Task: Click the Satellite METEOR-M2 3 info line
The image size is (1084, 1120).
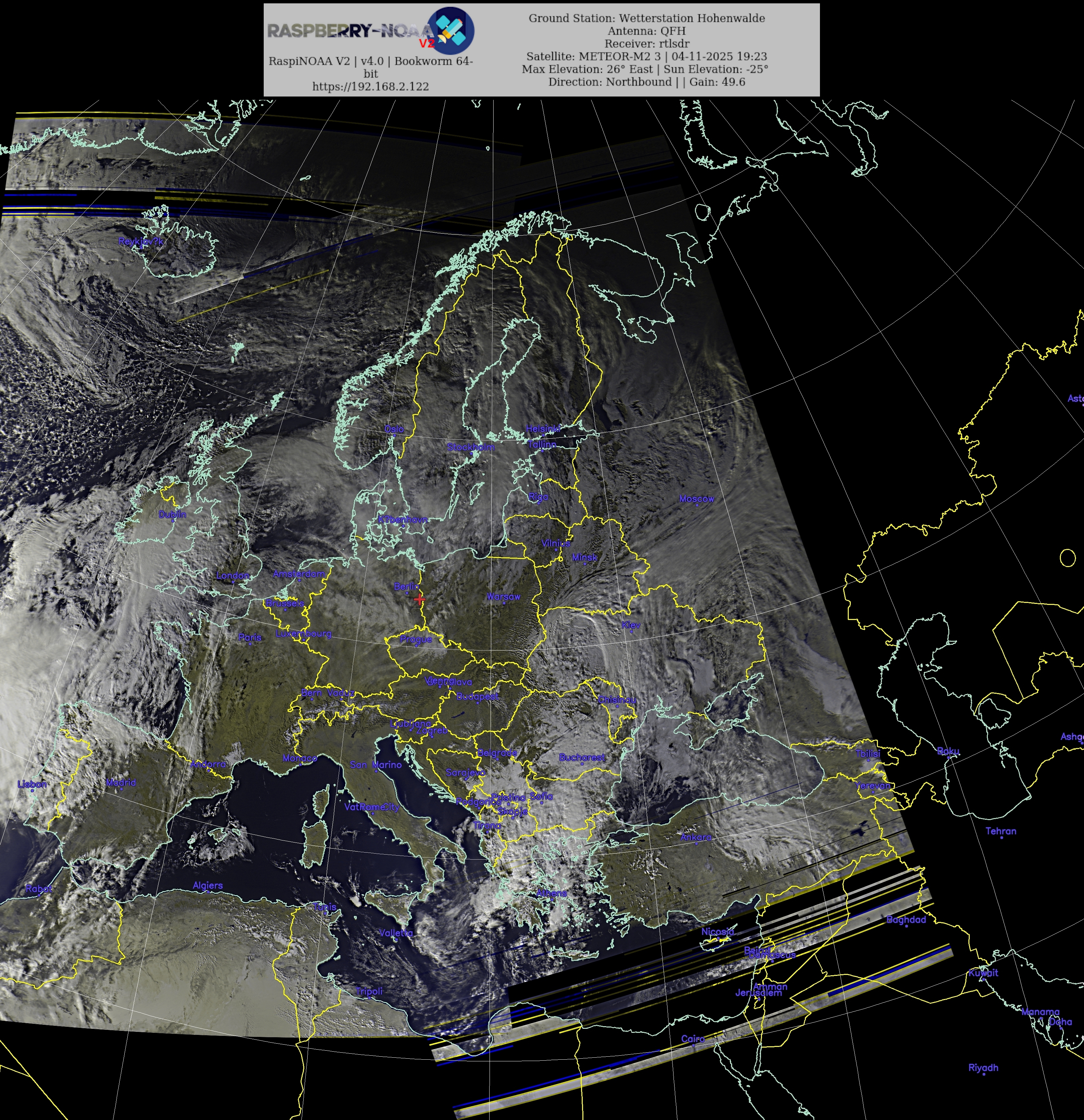Action: pyautogui.click(x=646, y=57)
